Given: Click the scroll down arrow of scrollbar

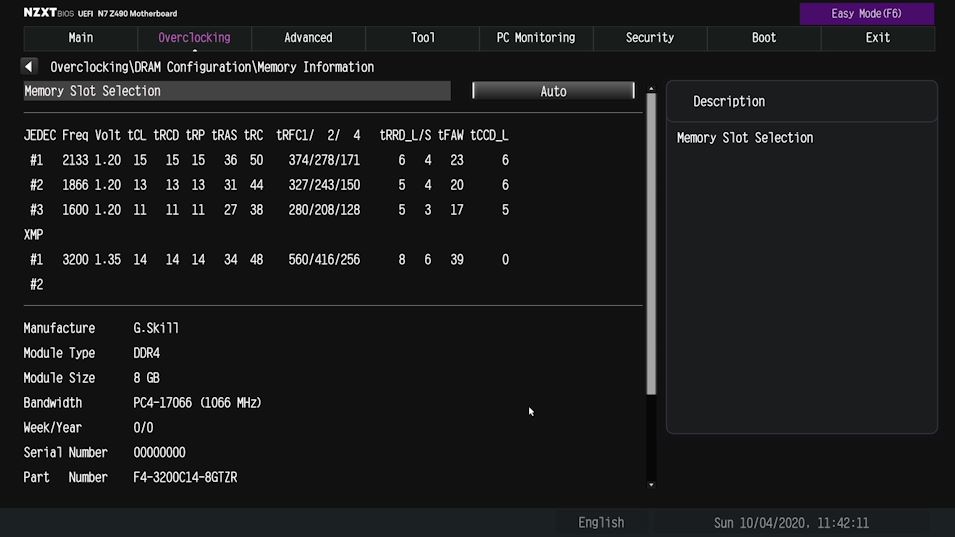Looking at the screenshot, I should 651,485.
